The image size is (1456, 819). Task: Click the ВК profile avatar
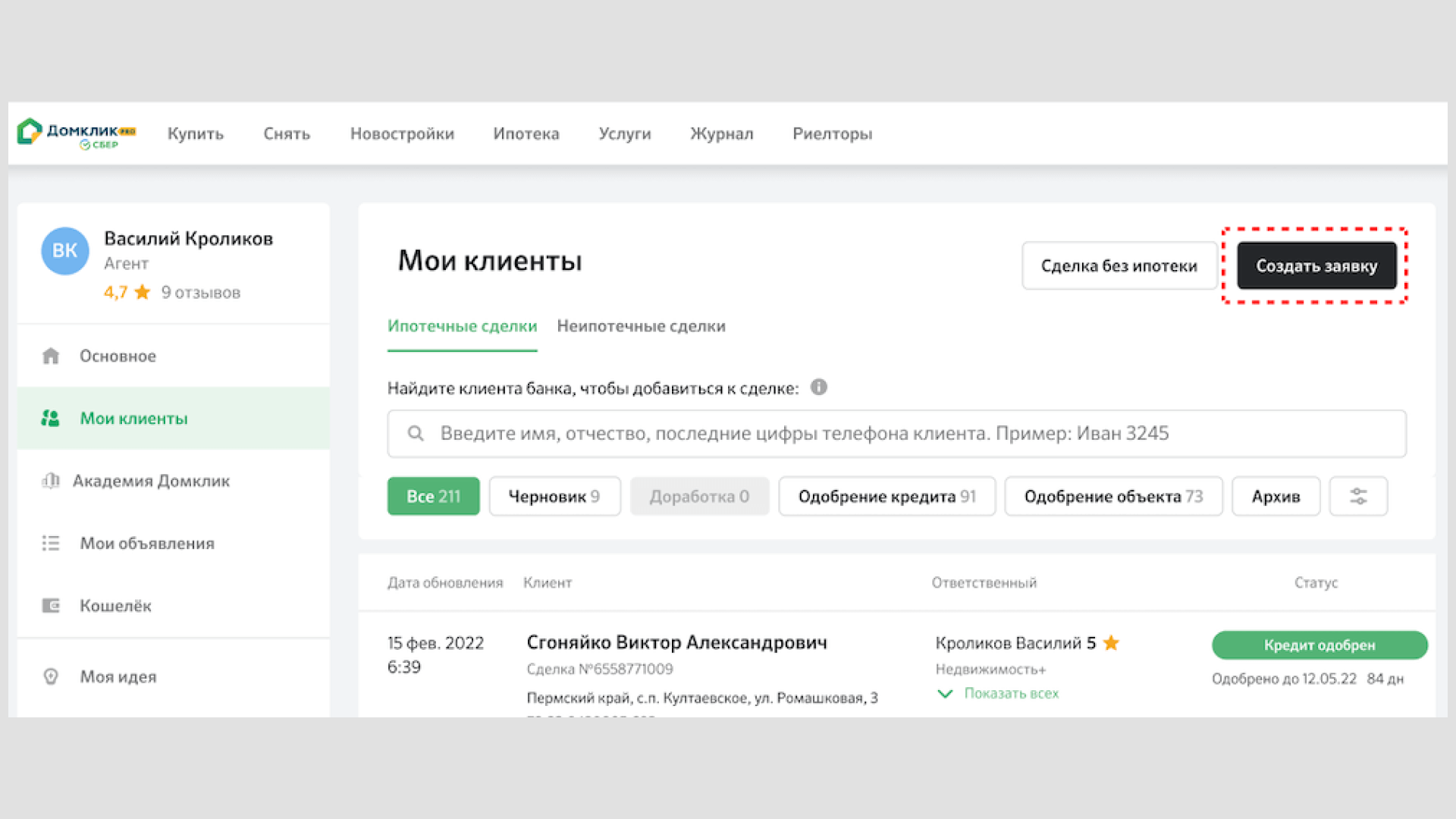(x=65, y=251)
